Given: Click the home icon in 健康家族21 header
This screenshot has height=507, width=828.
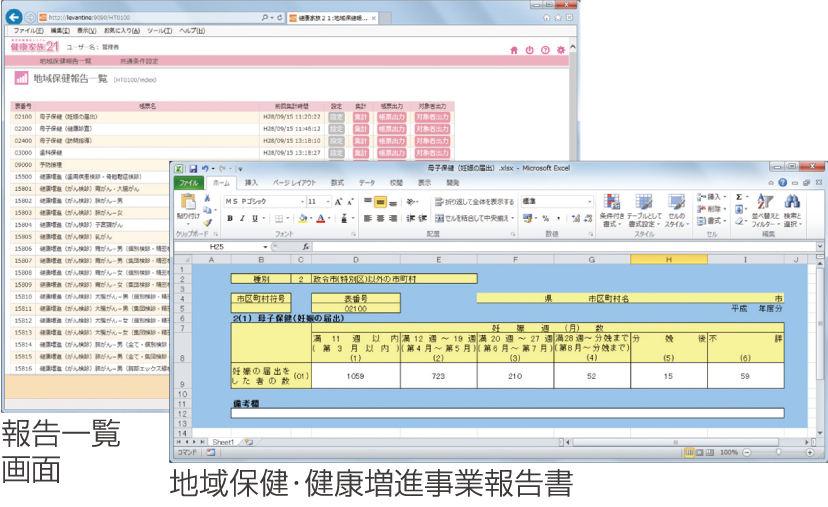Looking at the screenshot, I should click(x=514, y=50).
